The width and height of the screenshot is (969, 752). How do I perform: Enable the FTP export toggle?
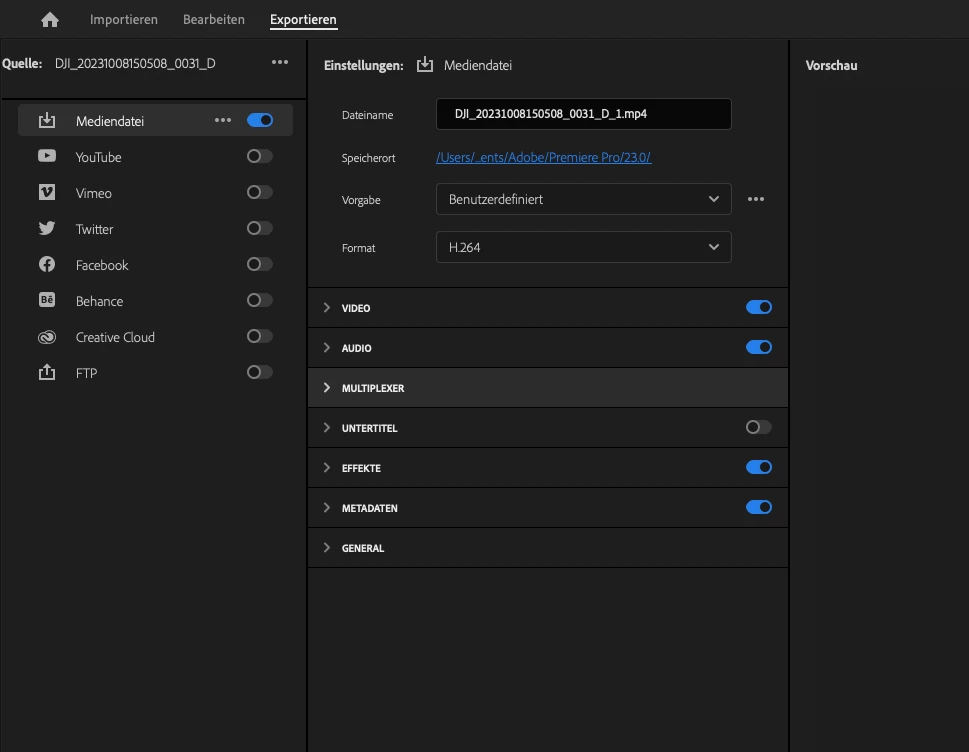point(260,372)
